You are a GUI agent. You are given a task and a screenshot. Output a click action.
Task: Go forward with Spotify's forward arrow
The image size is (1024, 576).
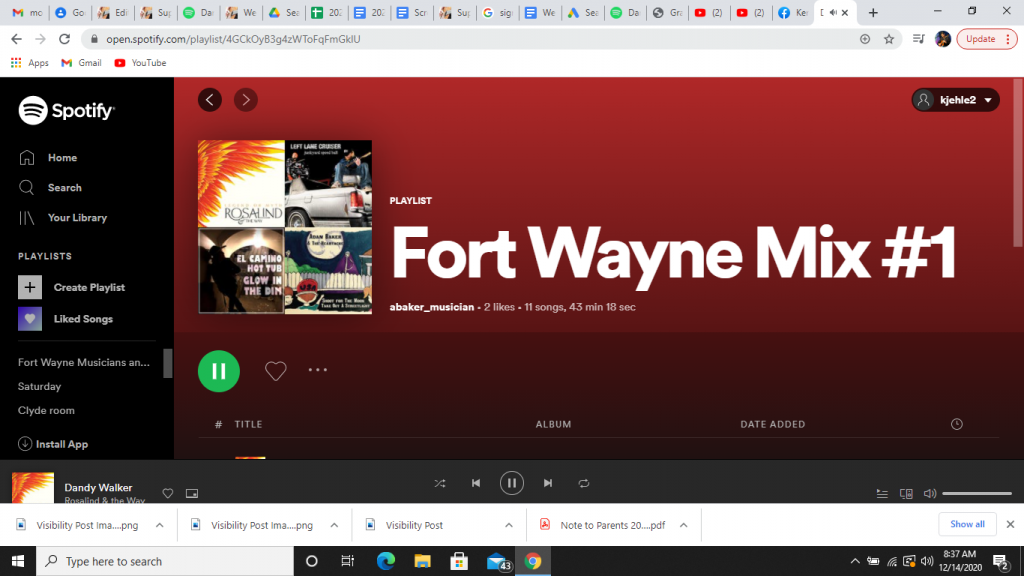[x=246, y=100]
